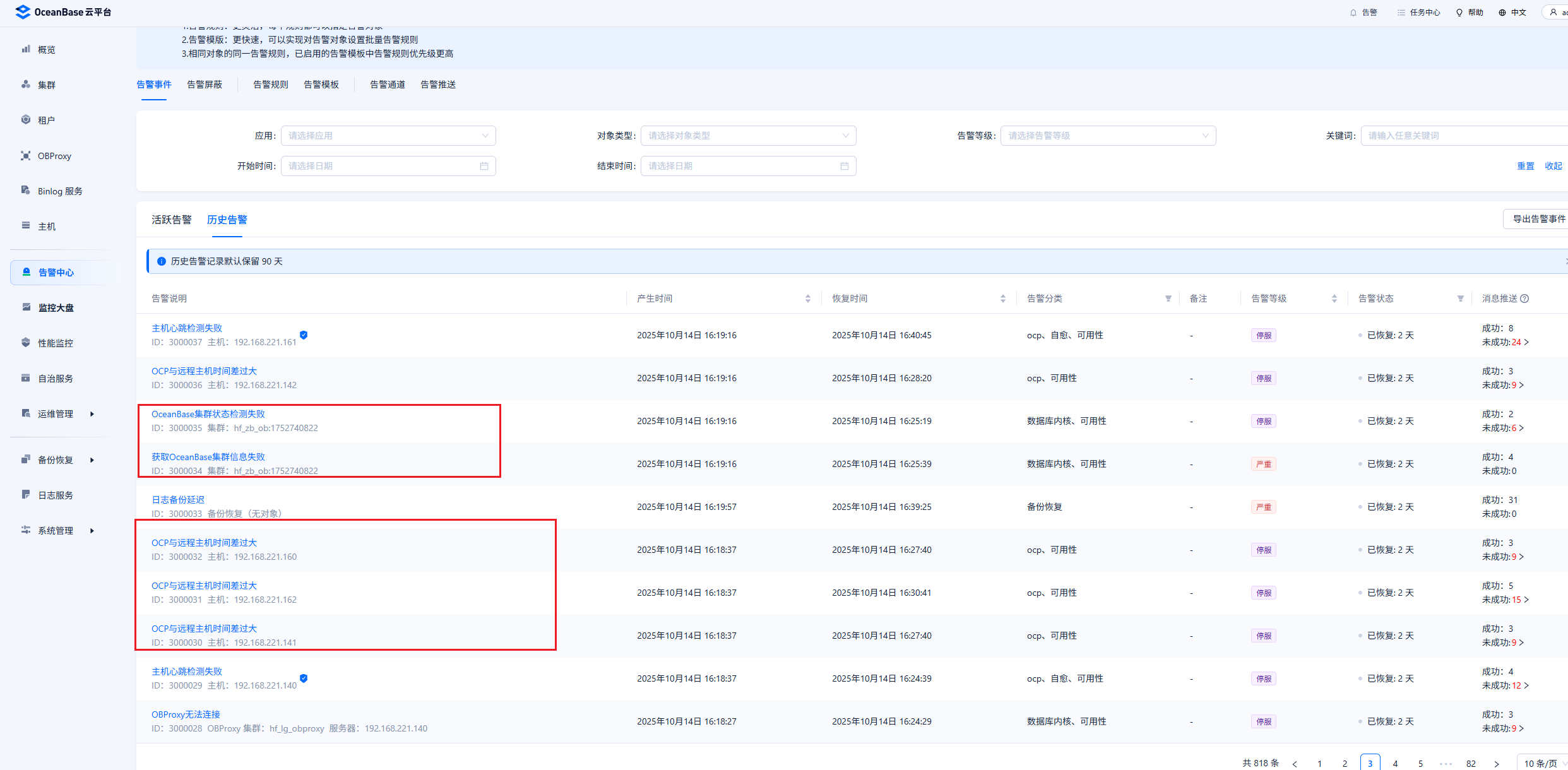Screen dimensions: 1568x770
Task: Open the 告警等级 filter dropdown
Action: [1108, 136]
